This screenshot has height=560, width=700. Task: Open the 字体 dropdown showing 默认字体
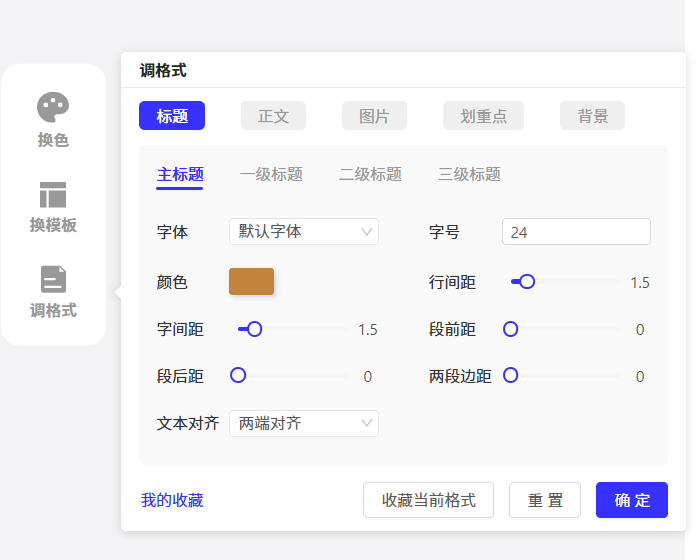pyautogui.click(x=304, y=231)
